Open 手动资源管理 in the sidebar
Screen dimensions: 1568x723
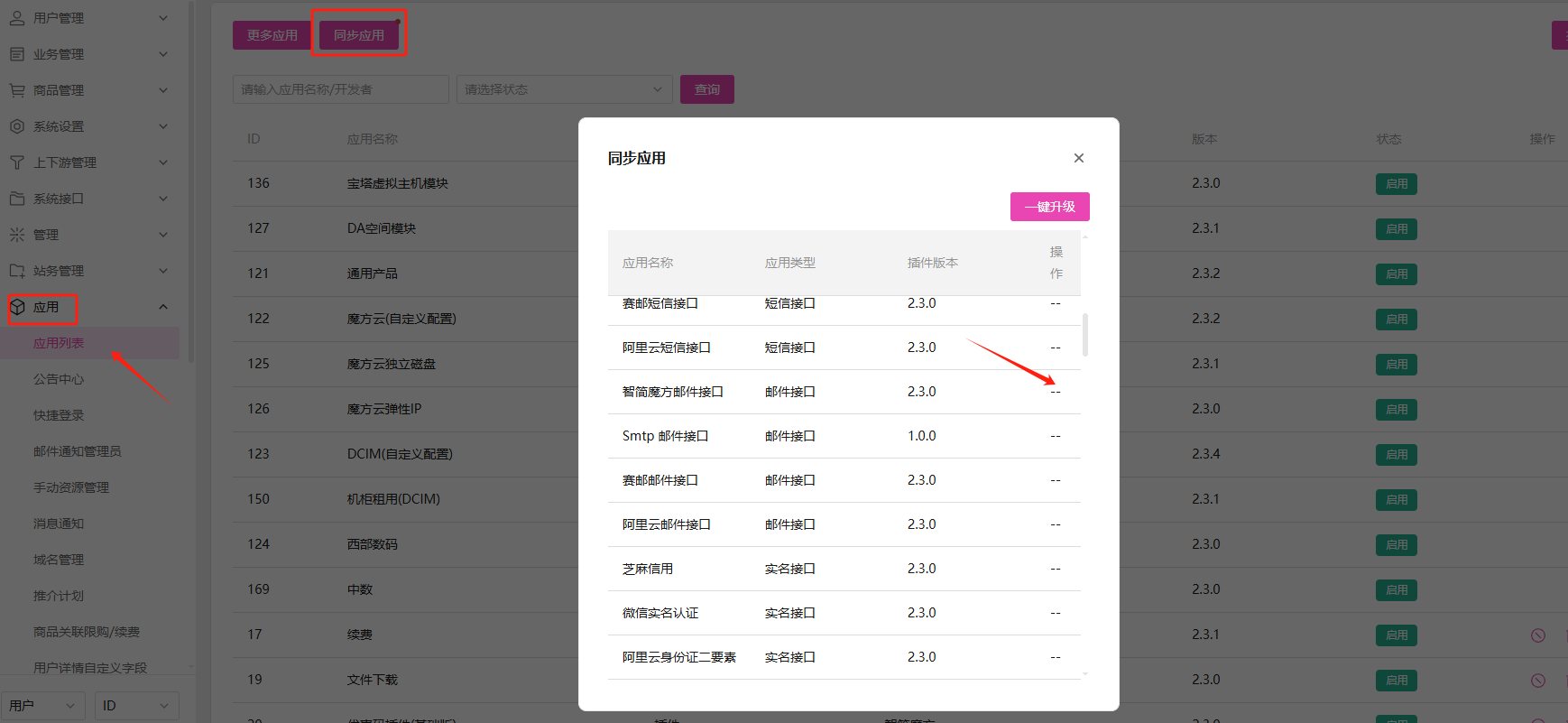pos(71,487)
